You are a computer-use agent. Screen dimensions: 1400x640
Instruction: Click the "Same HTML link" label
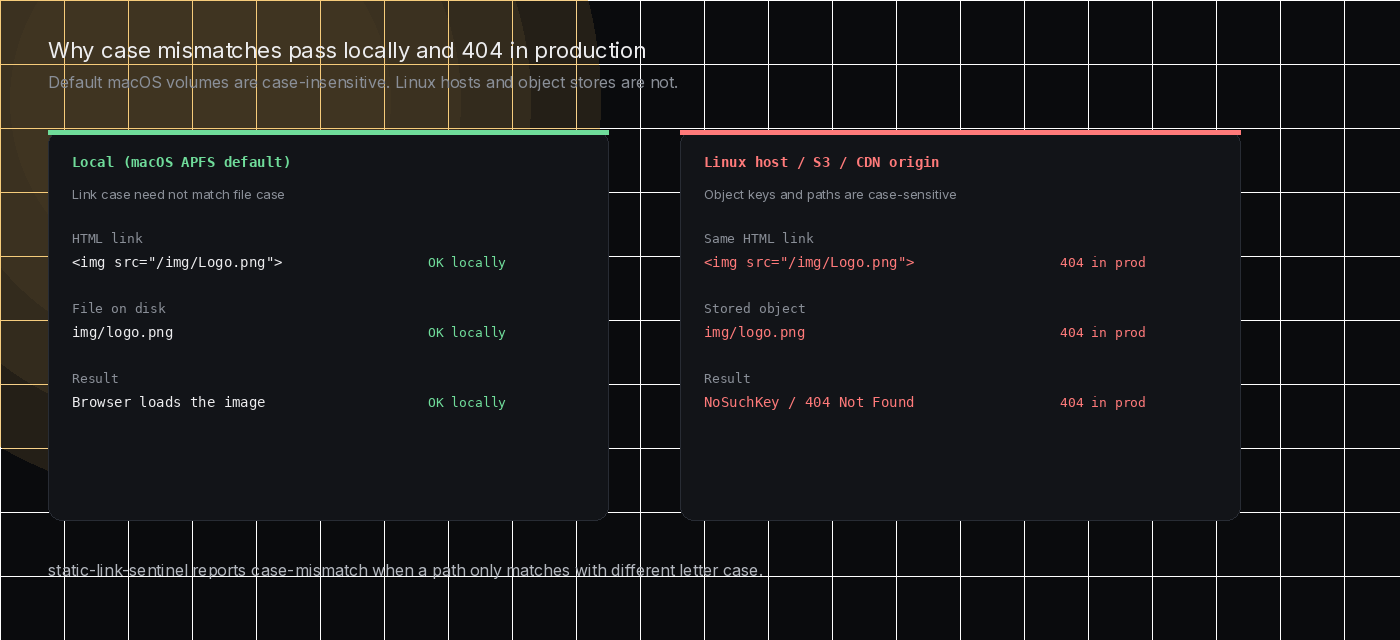click(x=759, y=238)
